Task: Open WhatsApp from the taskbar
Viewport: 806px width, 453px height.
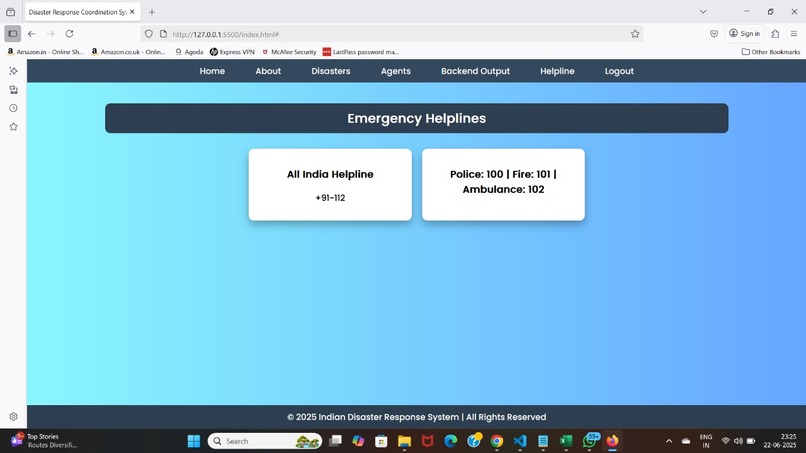Action: [590, 441]
